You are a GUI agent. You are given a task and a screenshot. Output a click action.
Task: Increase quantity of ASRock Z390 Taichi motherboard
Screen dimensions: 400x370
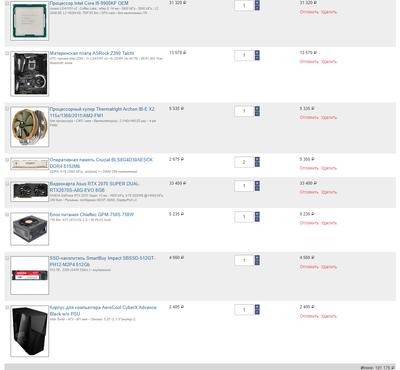257,53
